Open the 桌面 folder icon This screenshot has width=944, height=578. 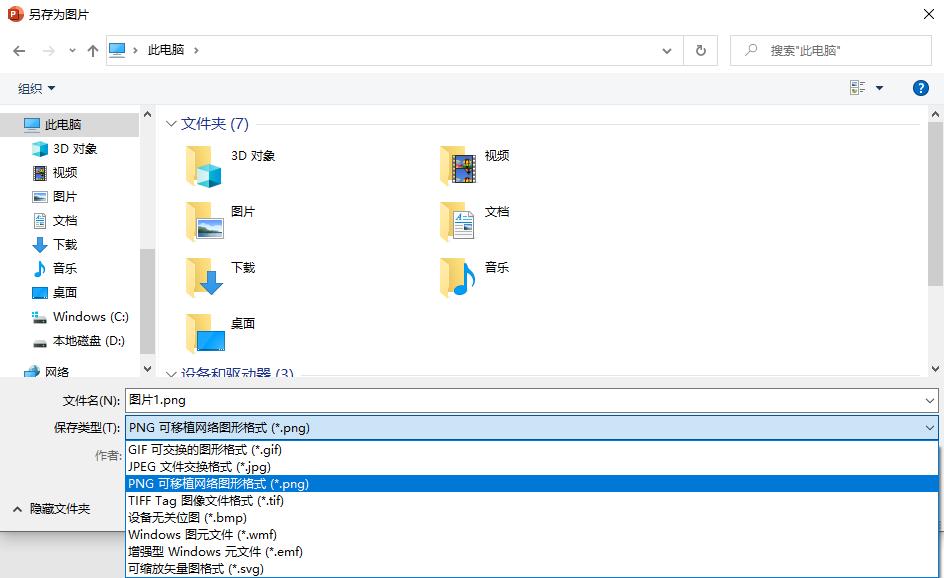(205, 333)
